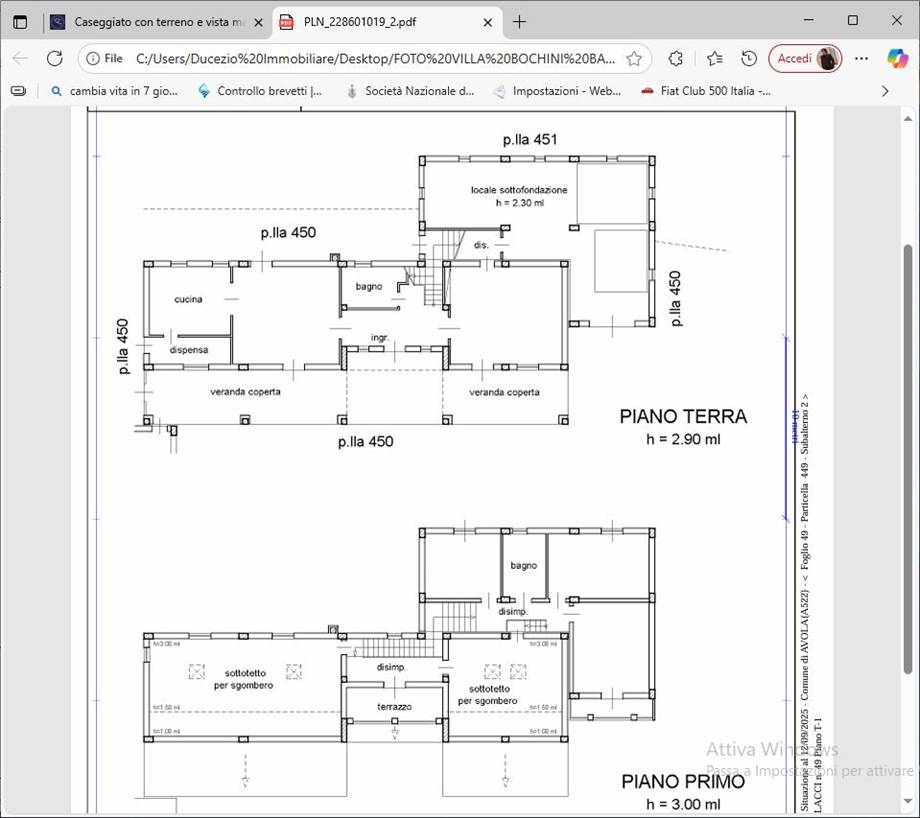The height and width of the screenshot is (818, 920).
Task: Open the Copilot sidebar
Action: pyautogui.click(x=897, y=58)
